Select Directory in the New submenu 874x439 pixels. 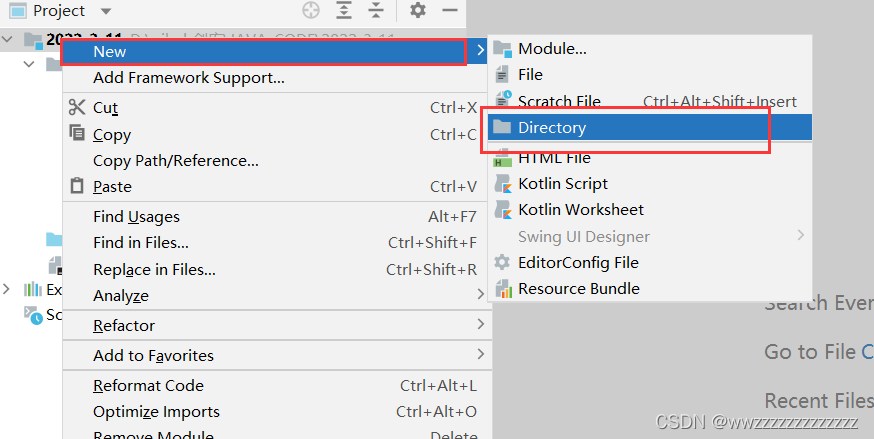click(x=650, y=128)
